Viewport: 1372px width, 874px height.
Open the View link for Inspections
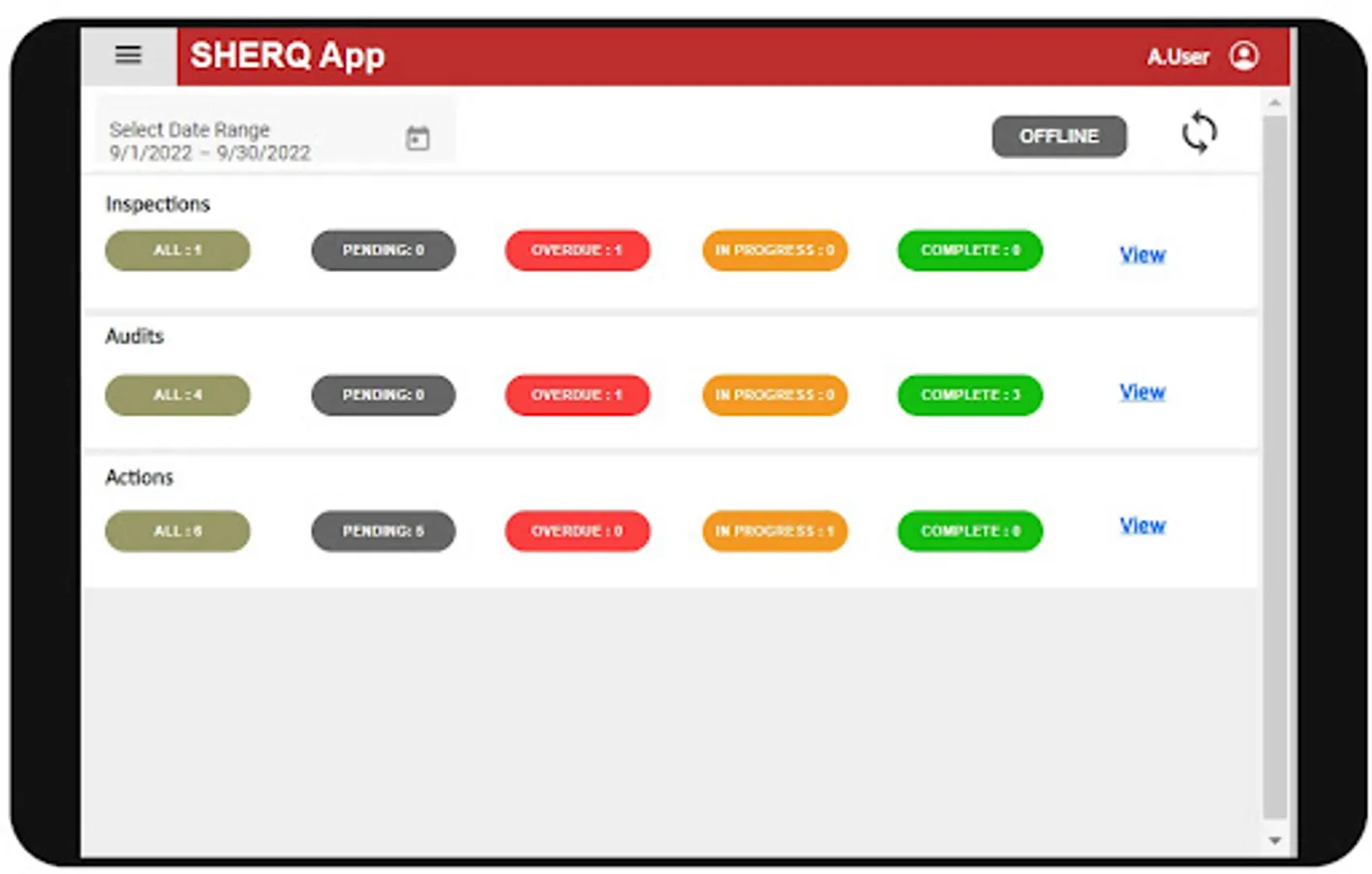tap(1142, 254)
